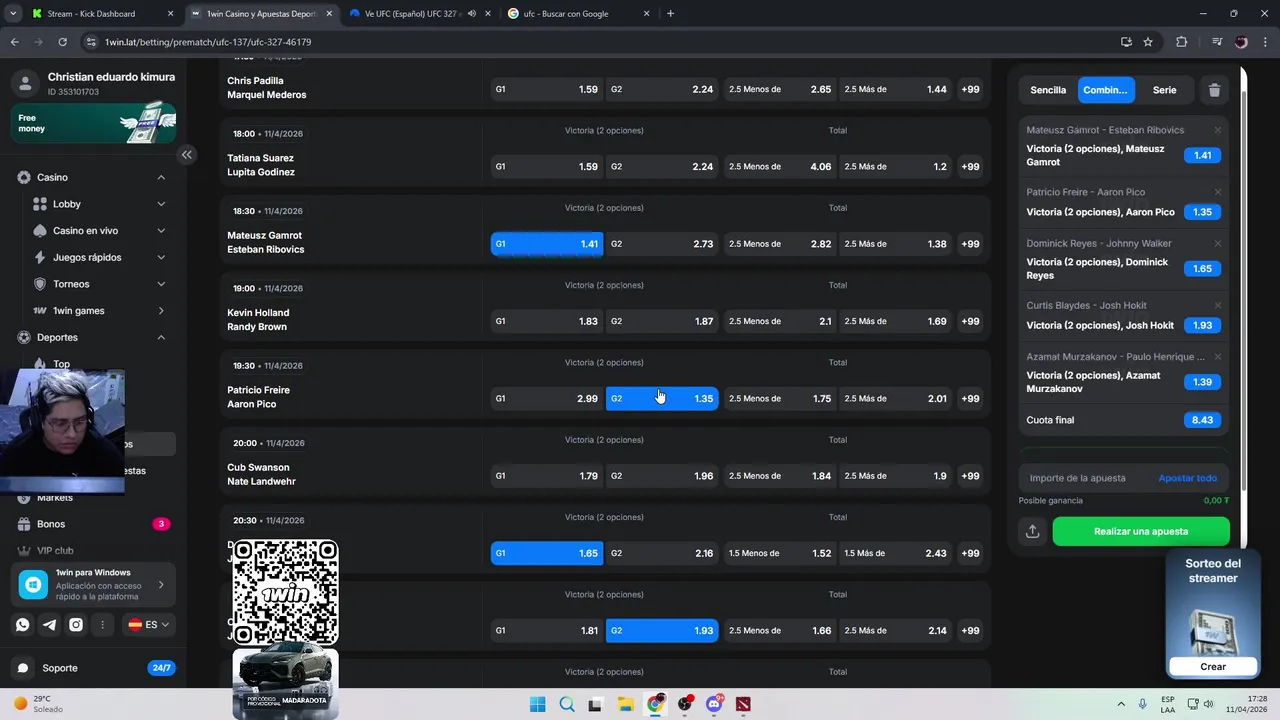The width and height of the screenshot is (1280, 720).
Task: Open the ES language dropdown
Action: pos(148,625)
